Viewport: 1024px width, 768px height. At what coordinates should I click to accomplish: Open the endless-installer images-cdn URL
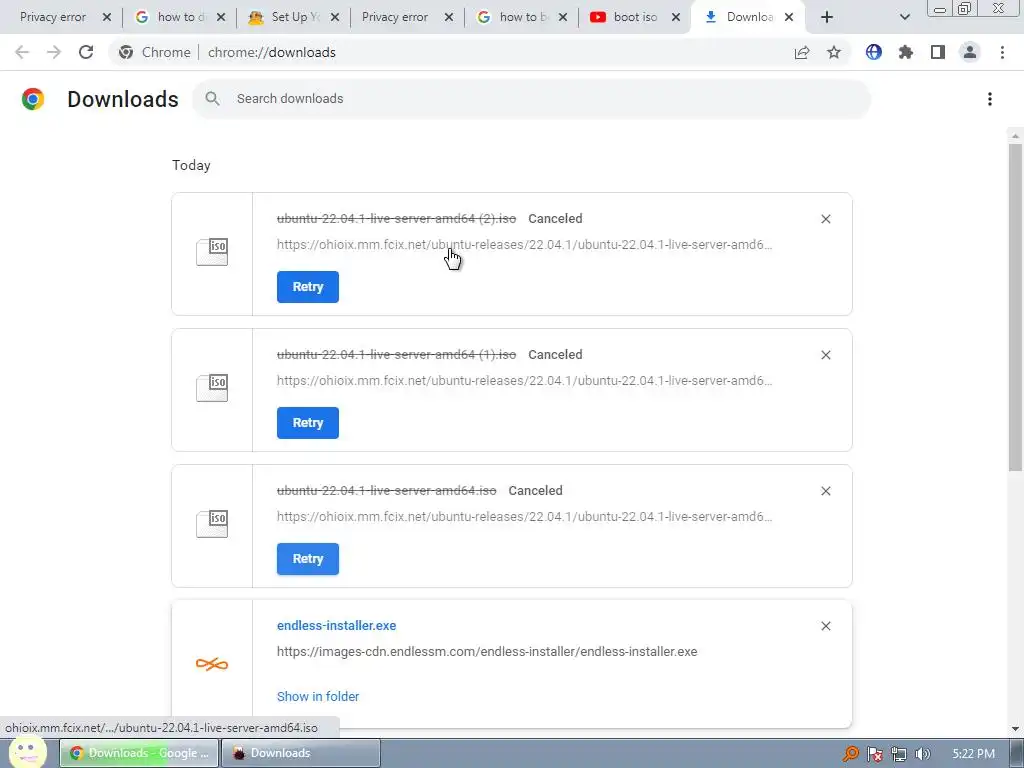tap(487, 652)
